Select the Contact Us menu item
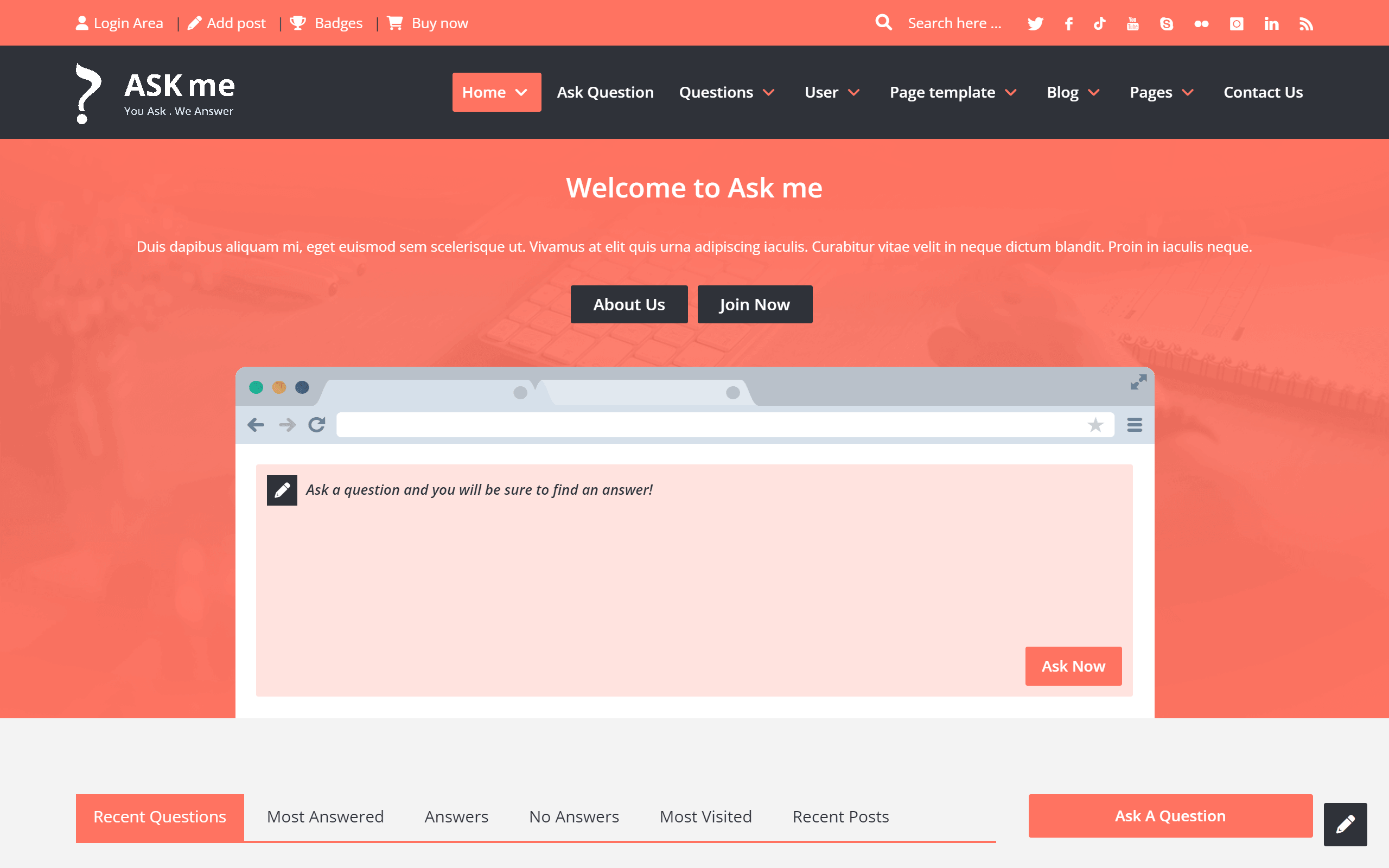This screenshot has width=1389, height=868. coord(1263,92)
